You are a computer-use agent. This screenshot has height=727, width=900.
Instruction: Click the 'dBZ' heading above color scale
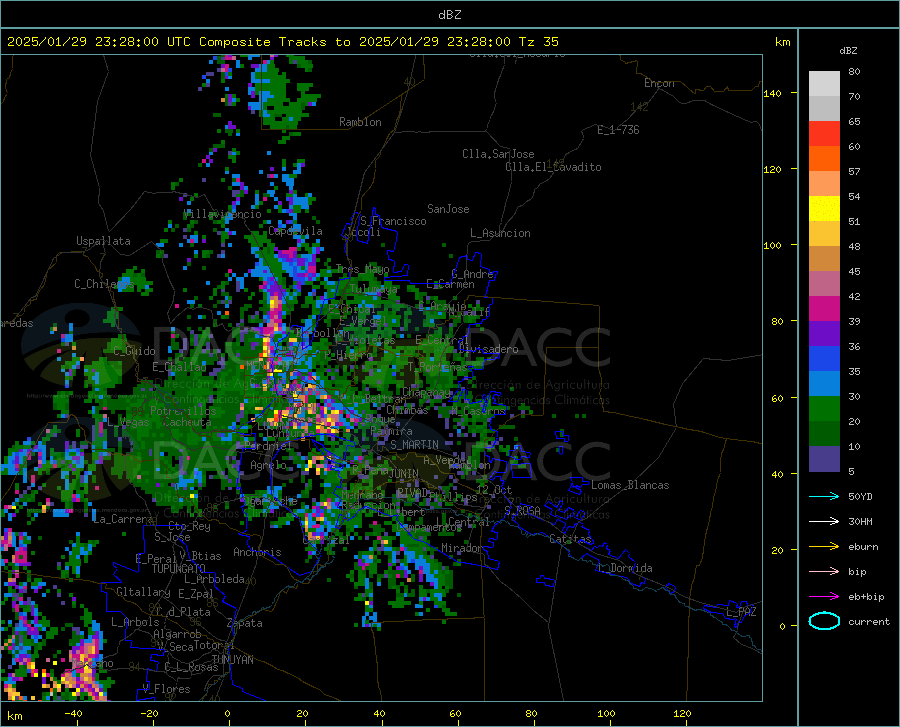pos(848,50)
